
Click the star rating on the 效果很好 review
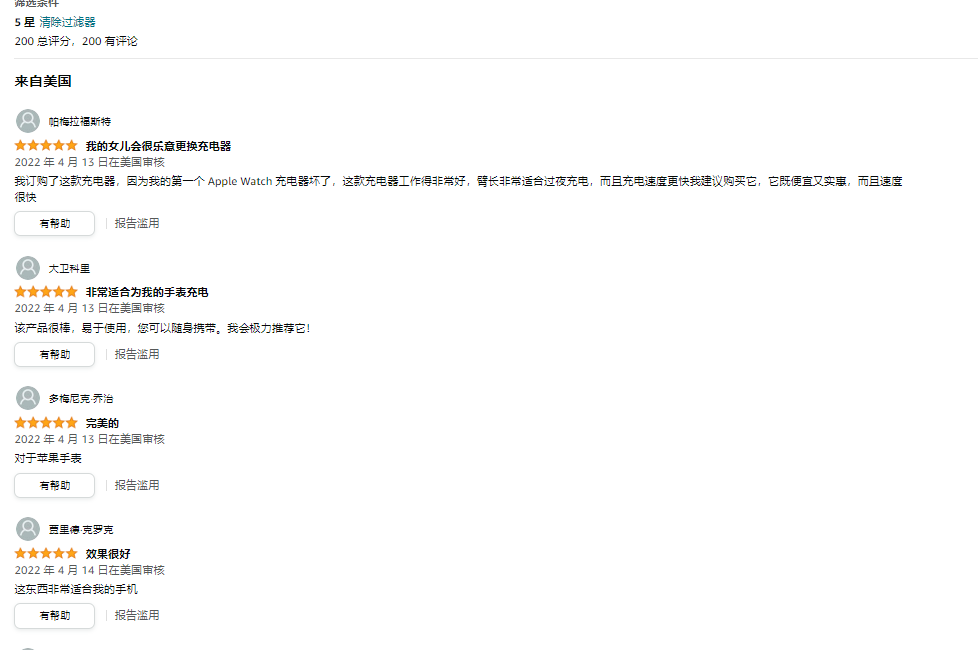click(x=46, y=553)
